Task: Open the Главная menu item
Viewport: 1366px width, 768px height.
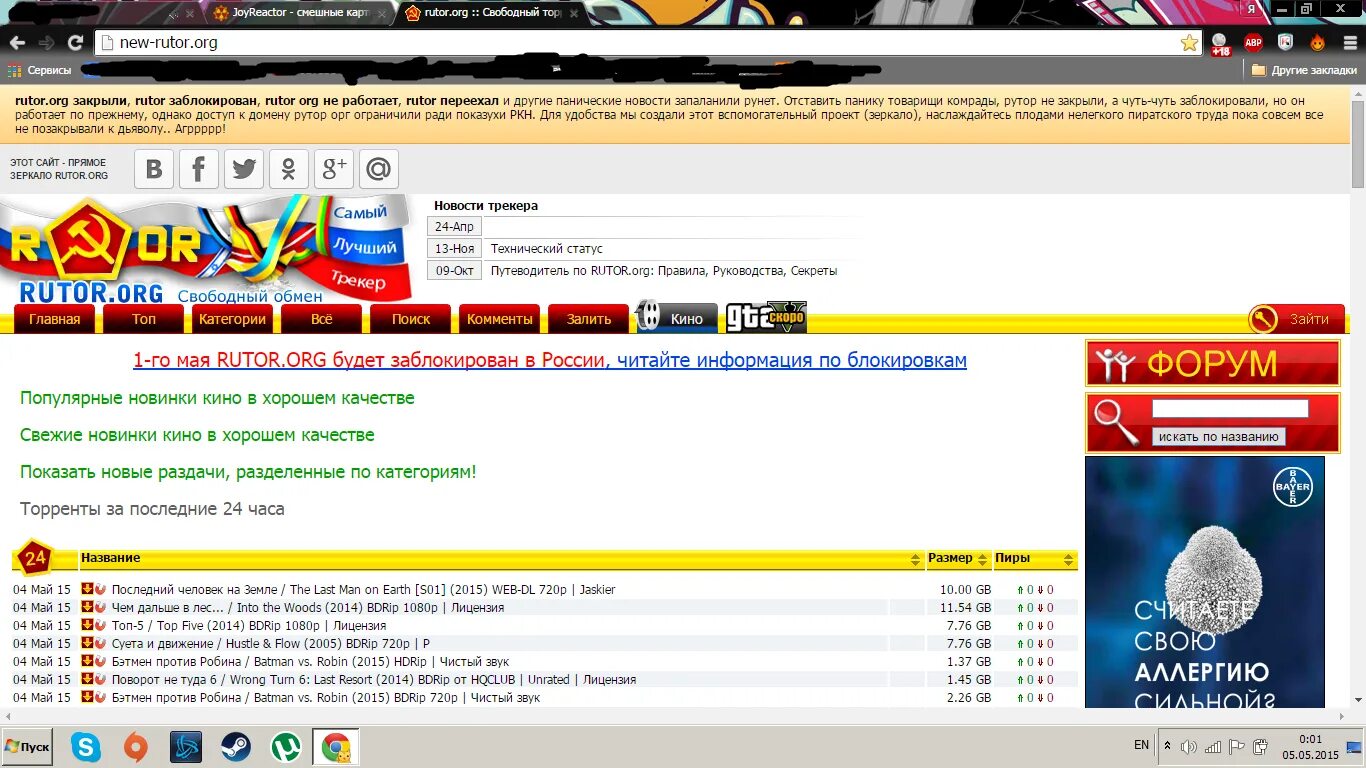Action: click(x=55, y=319)
